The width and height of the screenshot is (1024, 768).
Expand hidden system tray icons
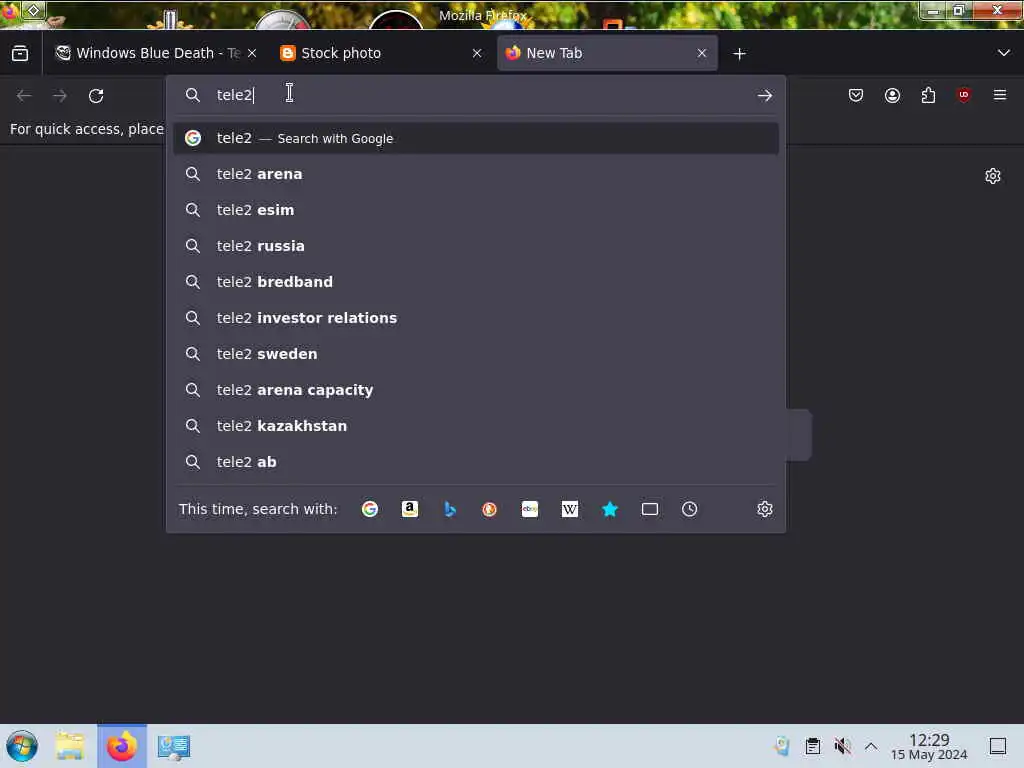click(x=871, y=746)
